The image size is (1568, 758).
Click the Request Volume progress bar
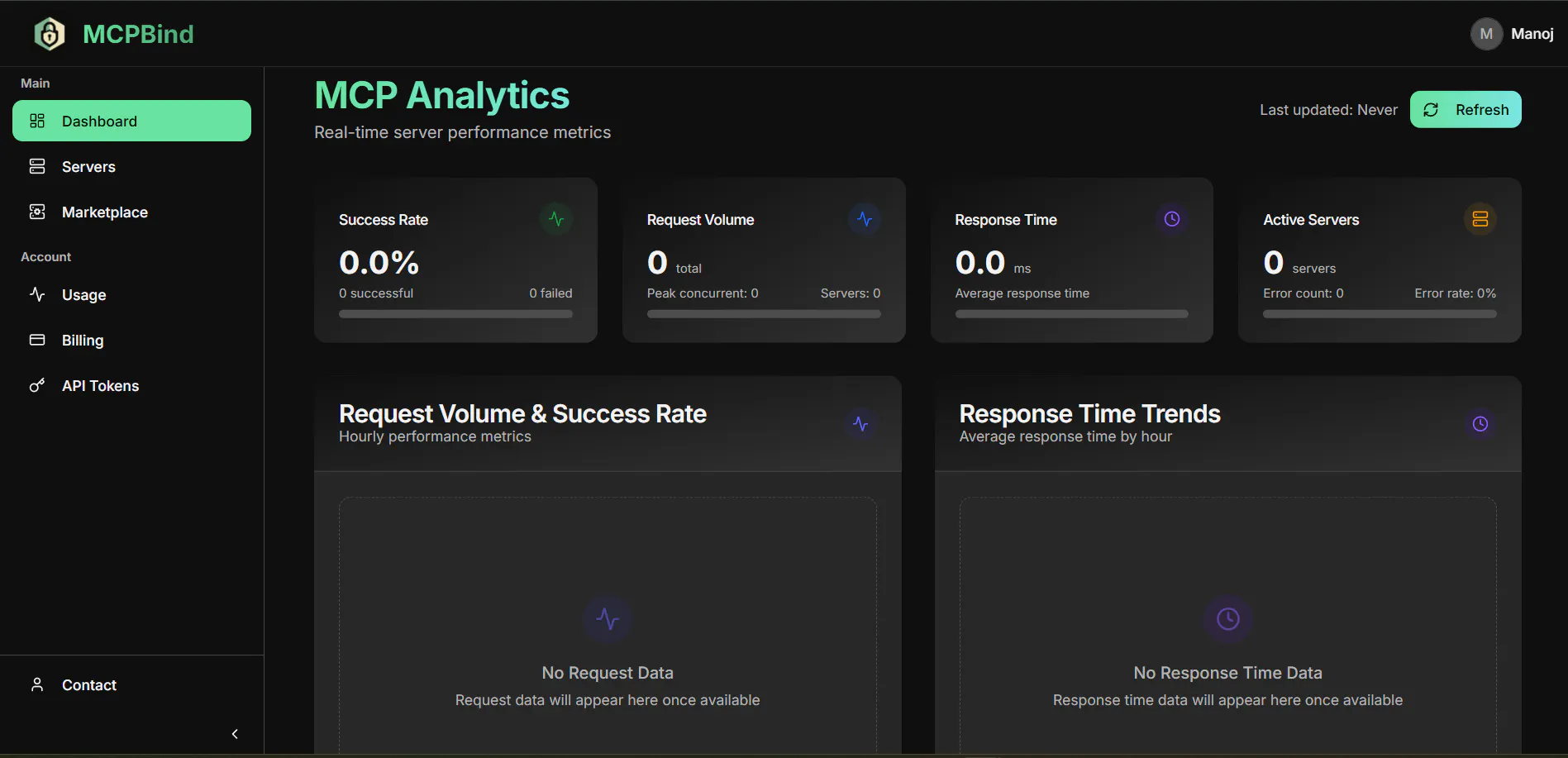click(x=764, y=314)
